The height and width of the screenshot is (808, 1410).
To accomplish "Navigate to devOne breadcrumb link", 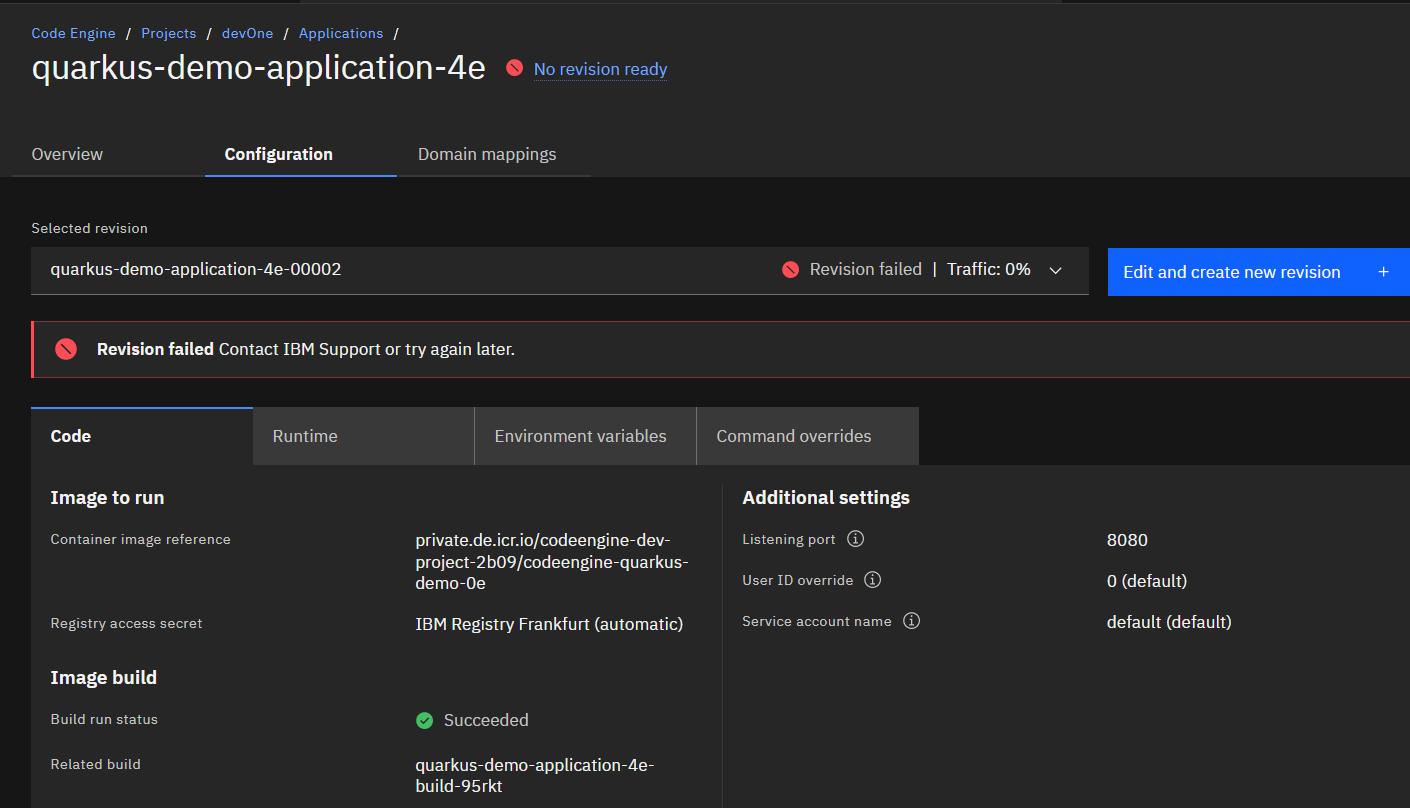I will click(x=247, y=33).
